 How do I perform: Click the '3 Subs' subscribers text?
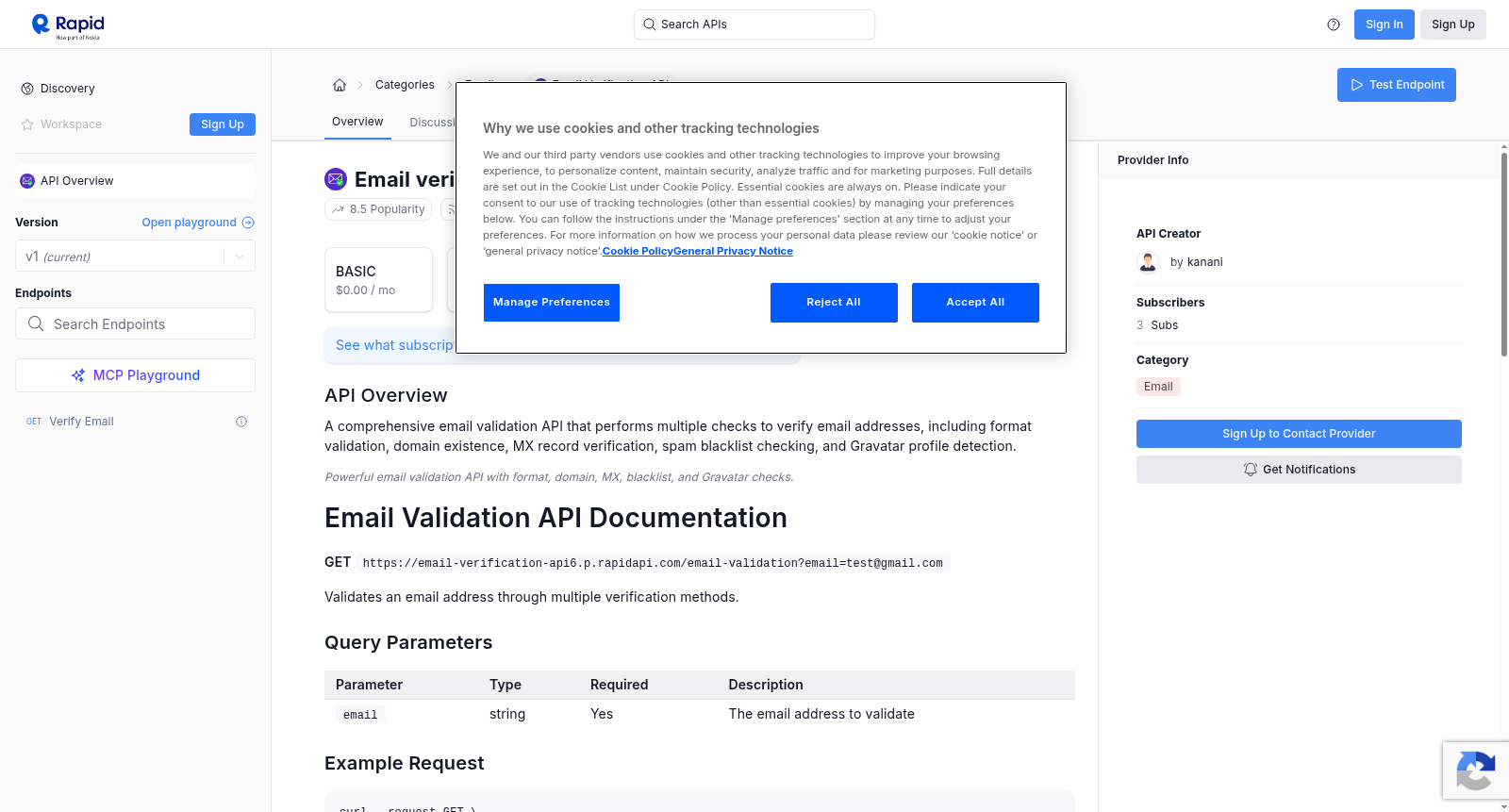click(x=1157, y=325)
